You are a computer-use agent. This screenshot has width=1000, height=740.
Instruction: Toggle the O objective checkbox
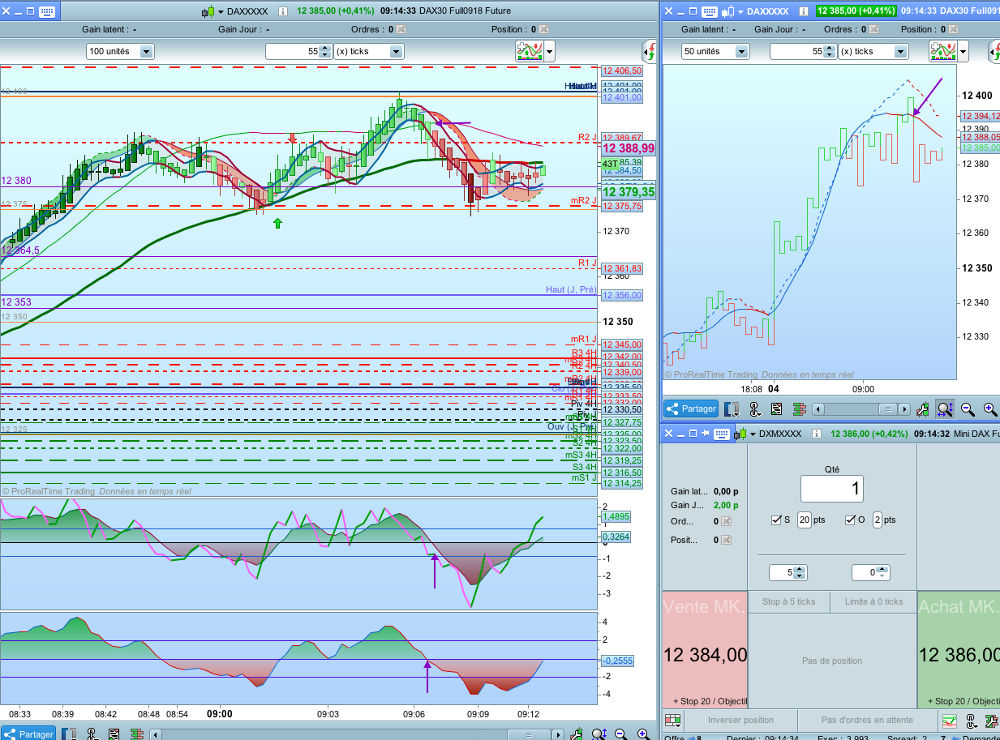coord(850,520)
